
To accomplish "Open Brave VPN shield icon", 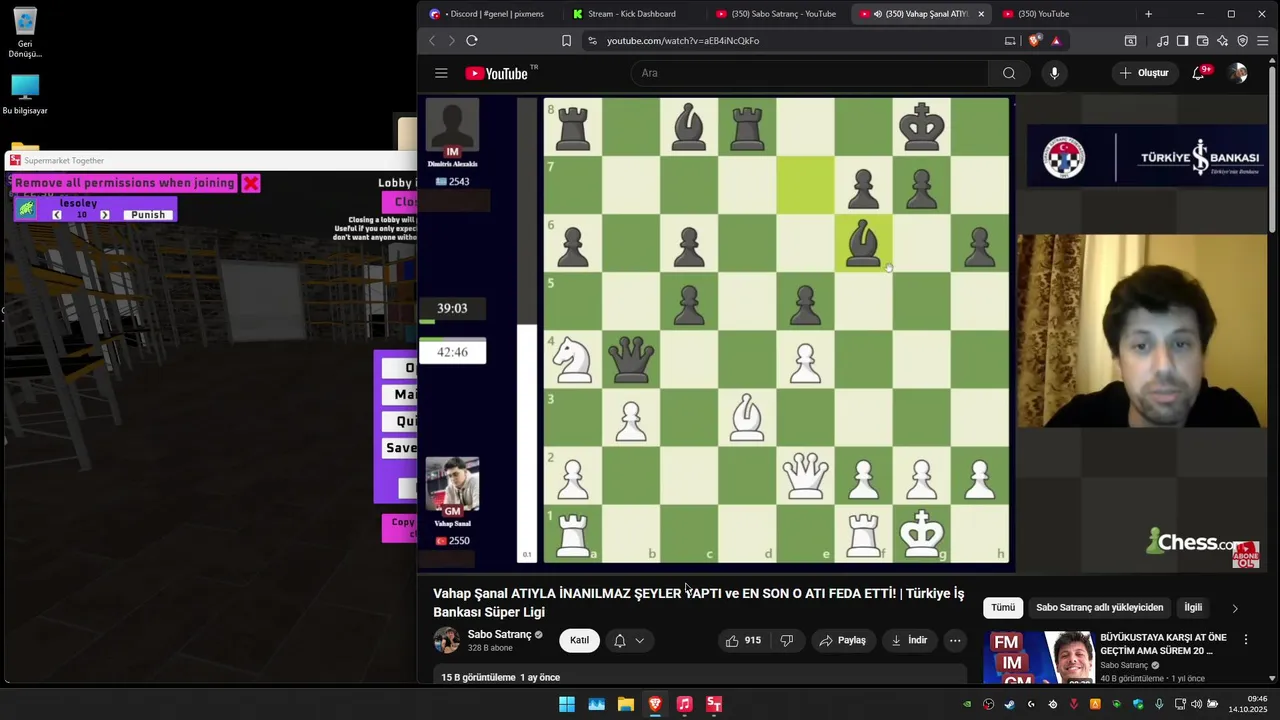I will (1242, 41).
